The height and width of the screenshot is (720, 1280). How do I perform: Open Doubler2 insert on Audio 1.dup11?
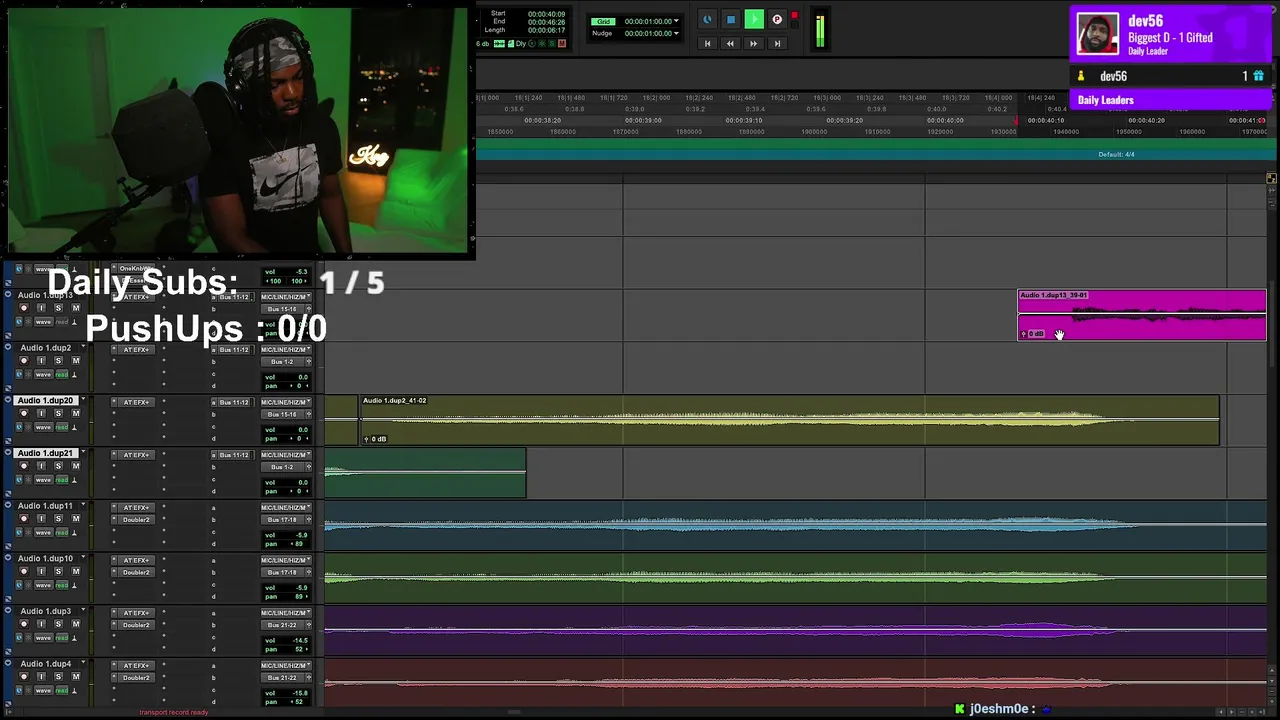click(x=136, y=520)
